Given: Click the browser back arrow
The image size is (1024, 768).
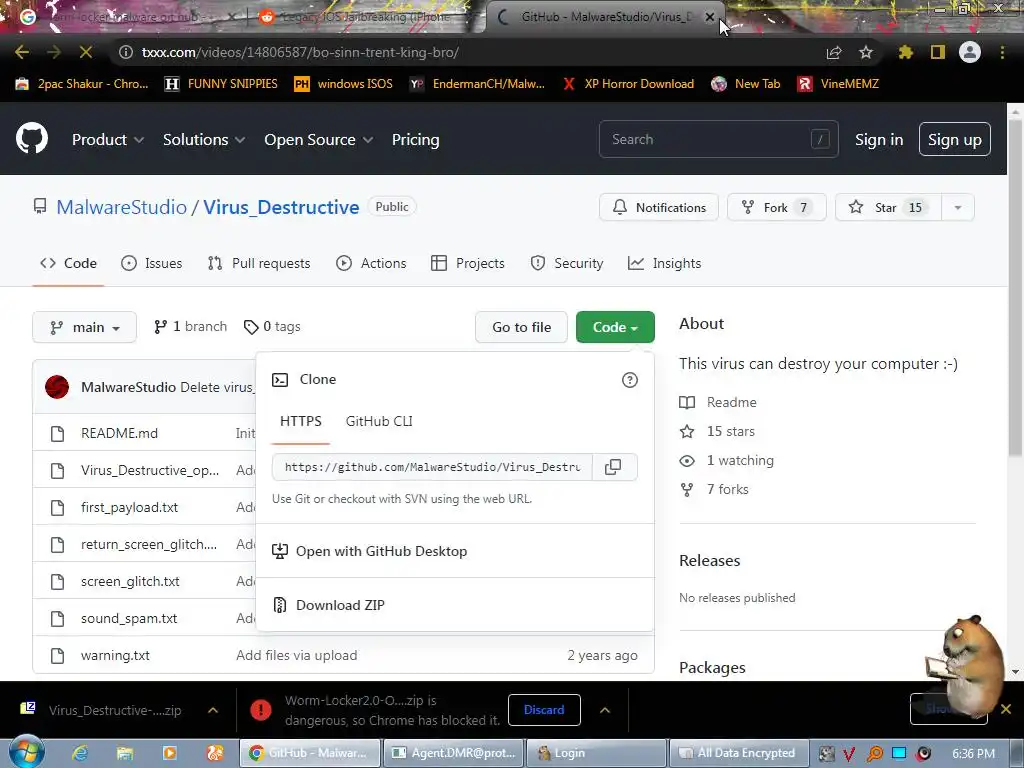Looking at the screenshot, I should tap(22, 52).
